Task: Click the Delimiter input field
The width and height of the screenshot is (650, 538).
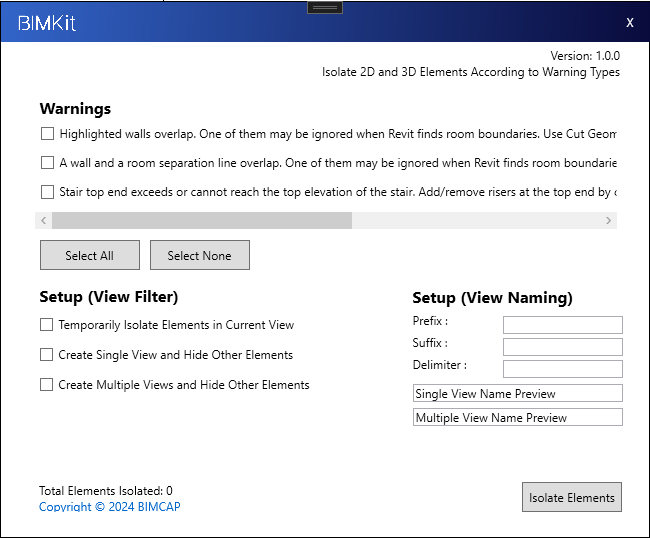Action: click(563, 369)
